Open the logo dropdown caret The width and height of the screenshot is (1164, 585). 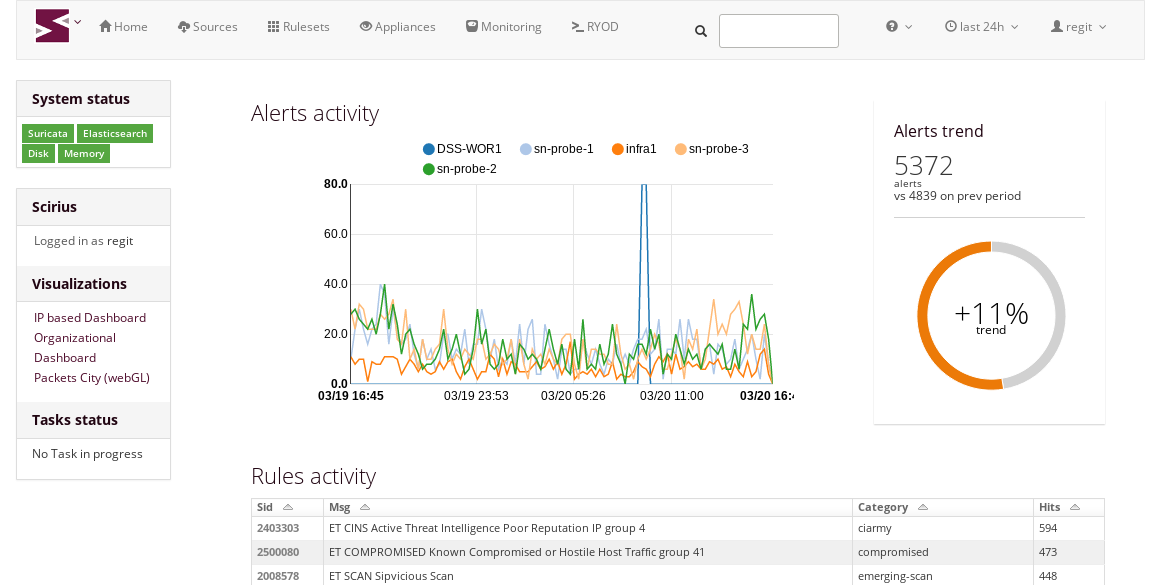click(78, 22)
